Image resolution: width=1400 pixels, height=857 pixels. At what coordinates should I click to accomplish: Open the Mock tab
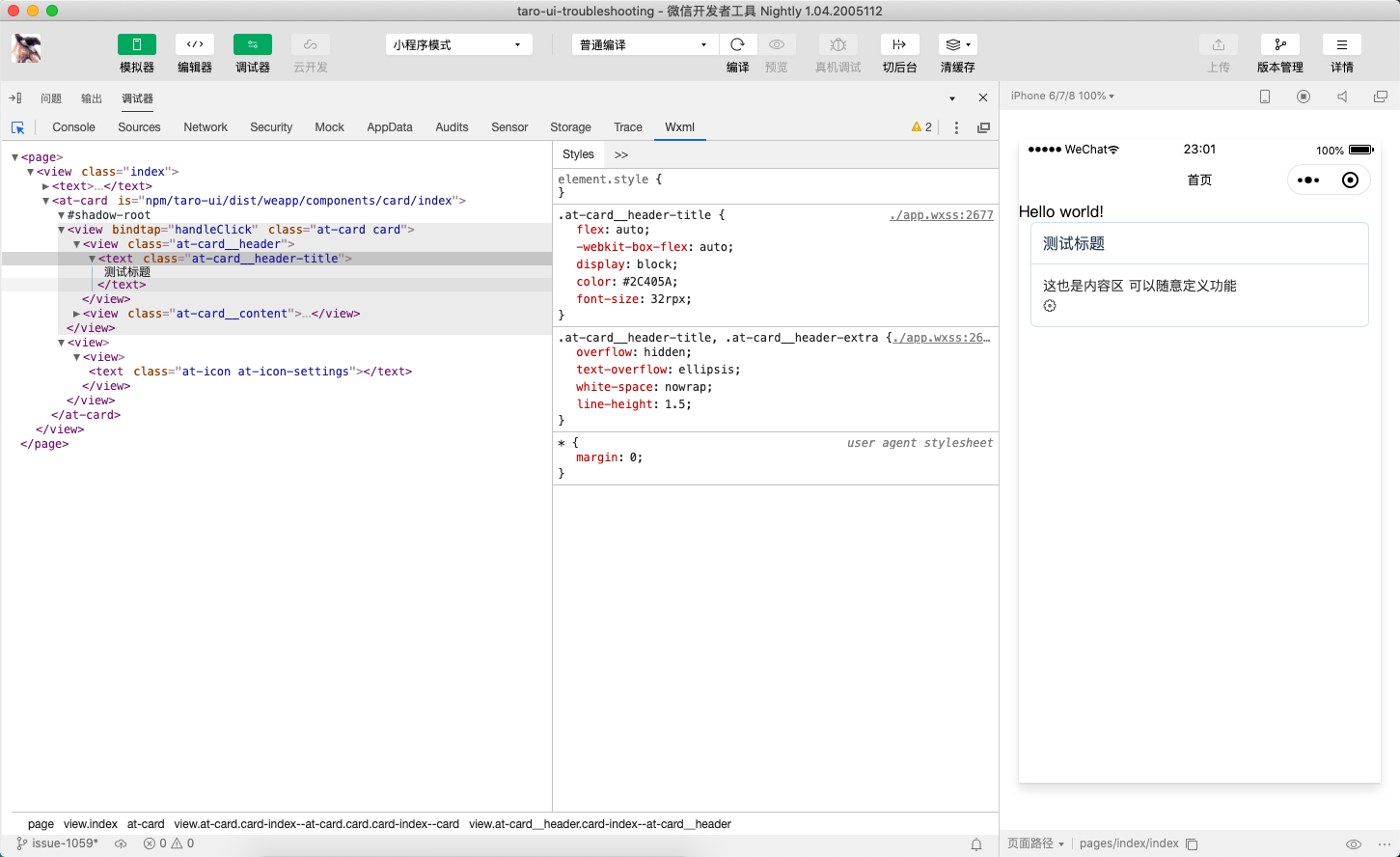(x=329, y=127)
